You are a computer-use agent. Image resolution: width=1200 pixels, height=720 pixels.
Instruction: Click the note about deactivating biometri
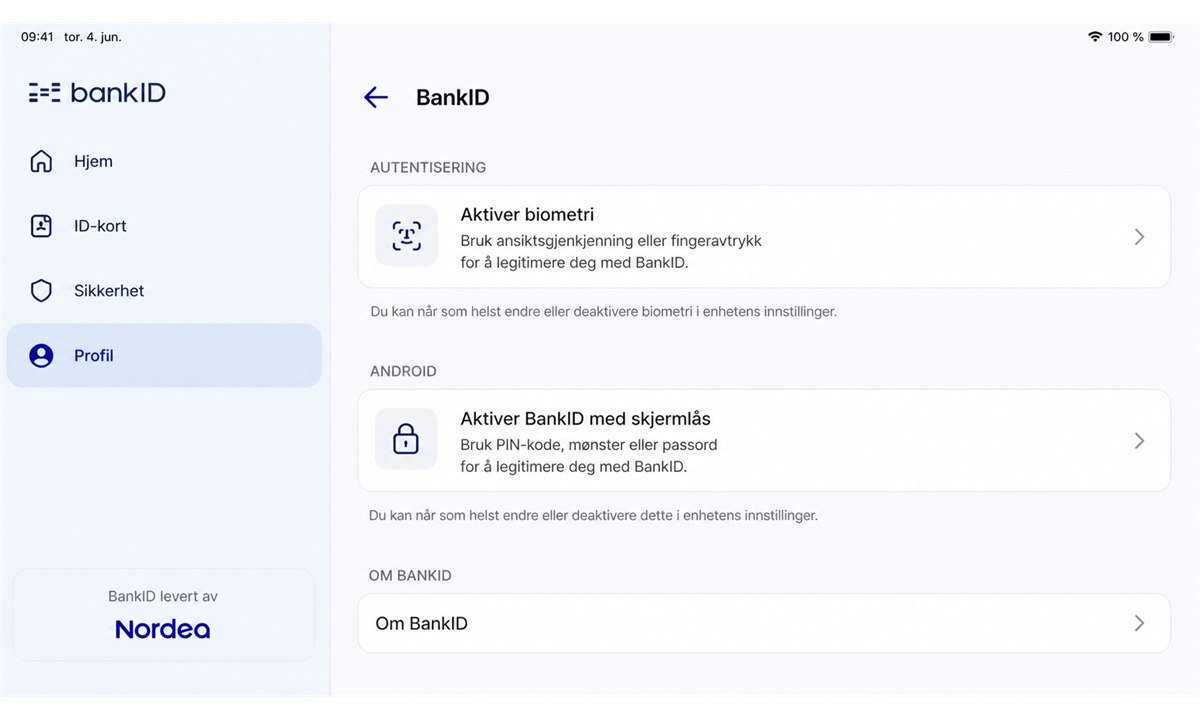pos(603,312)
